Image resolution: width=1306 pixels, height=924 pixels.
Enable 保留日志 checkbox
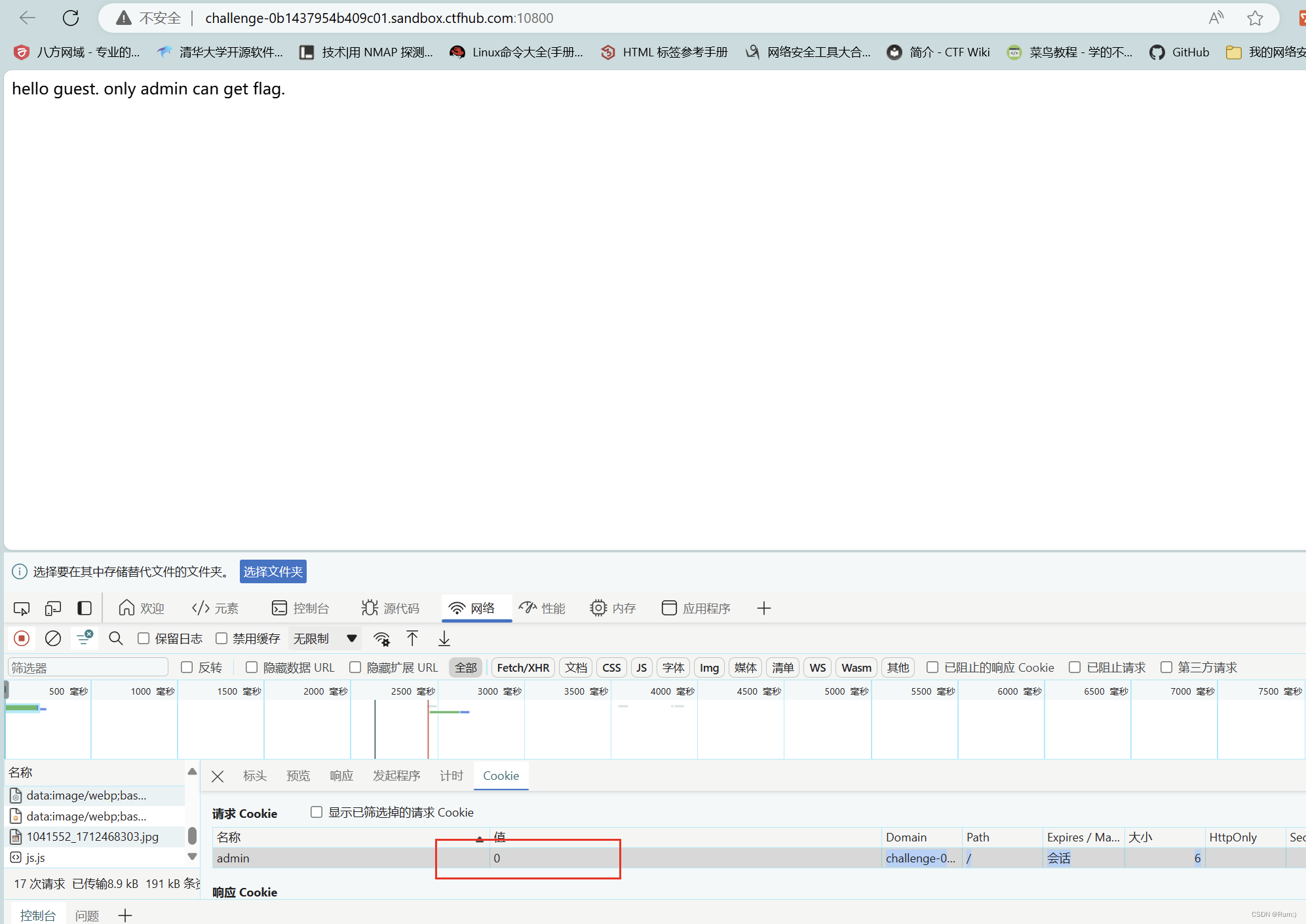point(144,638)
